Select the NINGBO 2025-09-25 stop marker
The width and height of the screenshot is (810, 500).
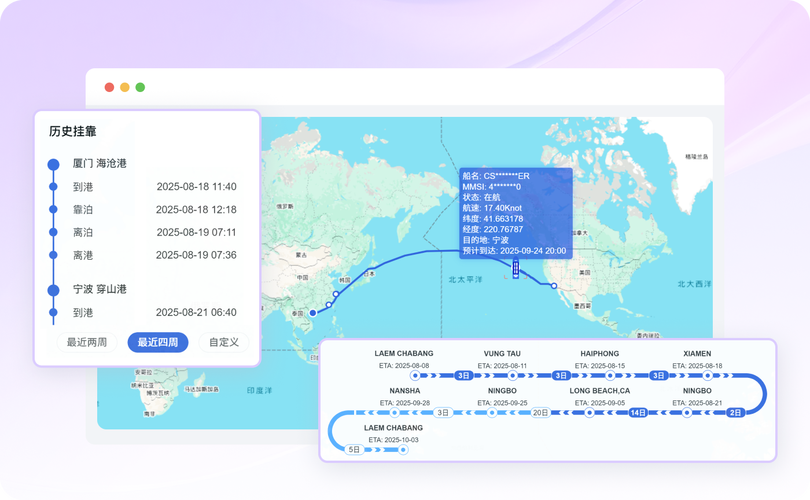[492, 413]
